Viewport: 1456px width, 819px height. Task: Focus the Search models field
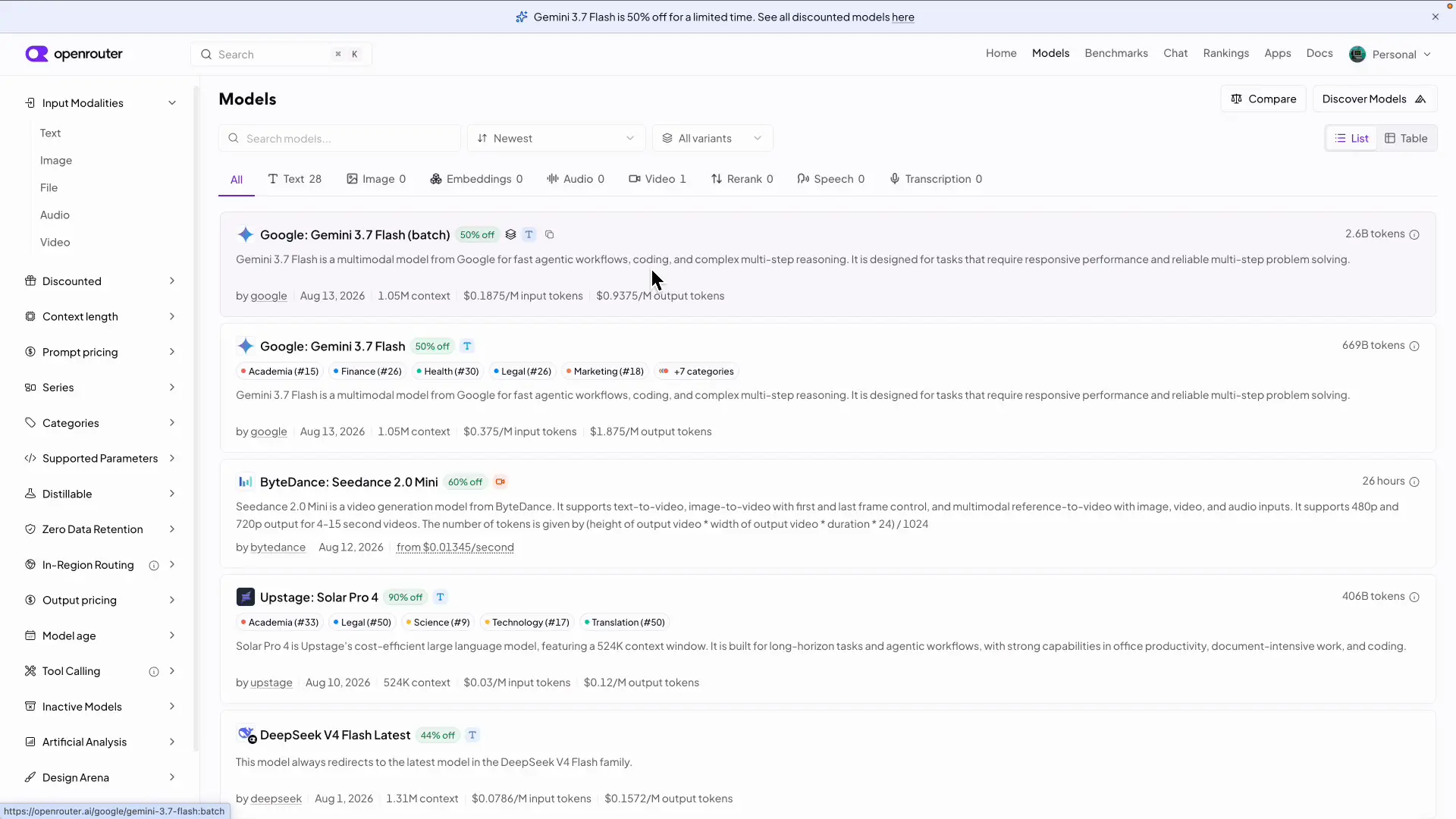click(x=340, y=138)
